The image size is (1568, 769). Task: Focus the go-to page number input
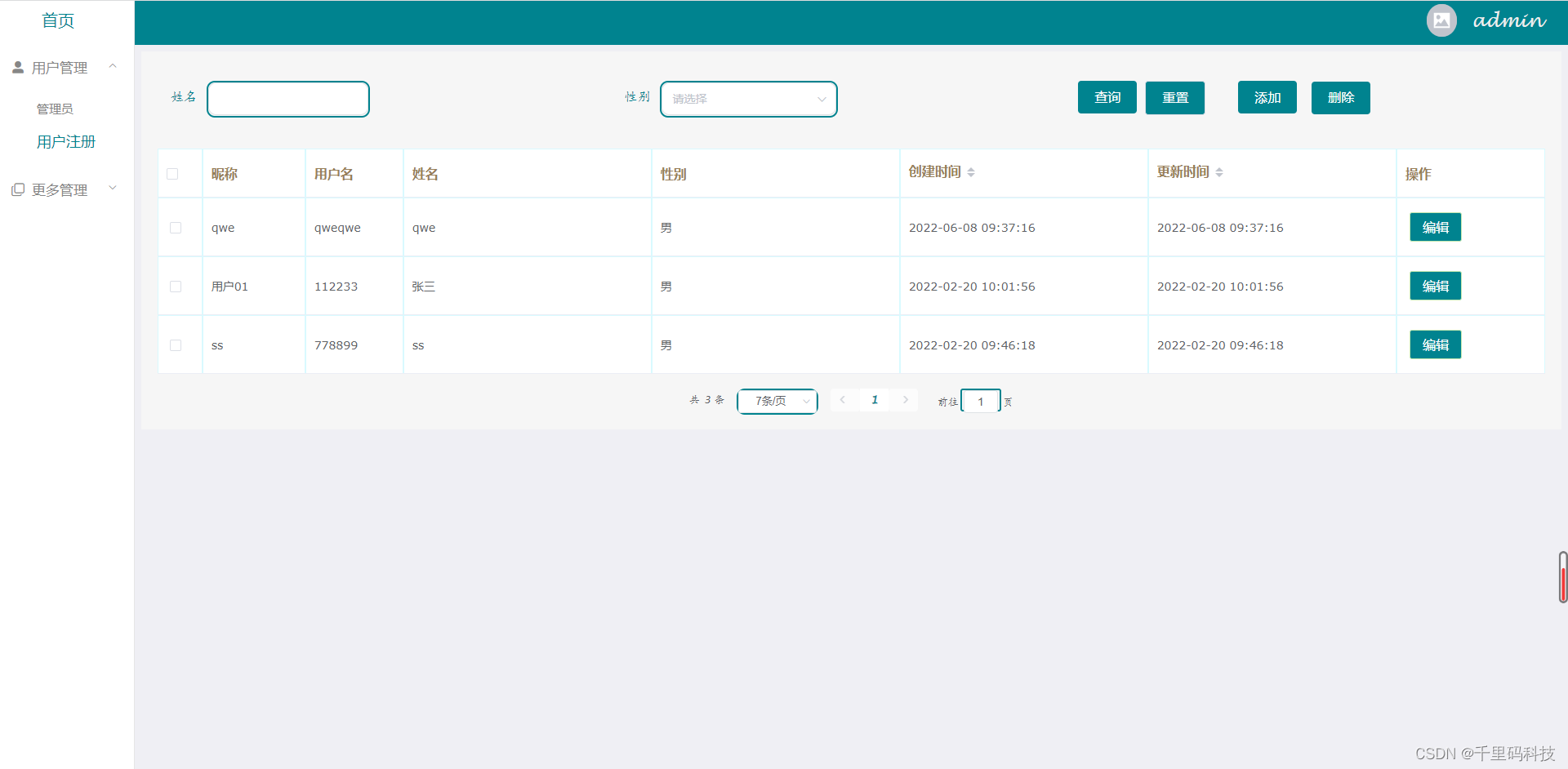click(981, 401)
